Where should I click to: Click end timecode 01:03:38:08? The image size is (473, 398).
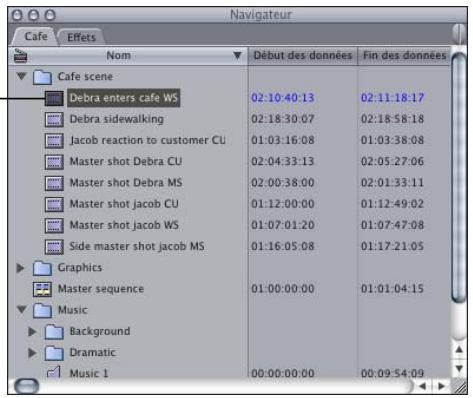tap(393, 140)
